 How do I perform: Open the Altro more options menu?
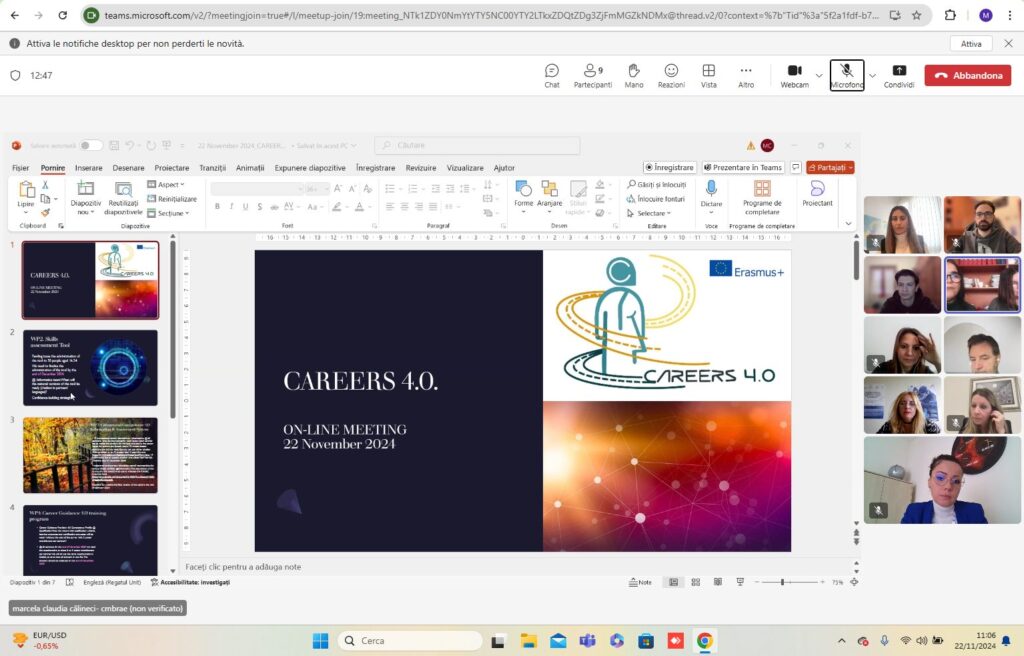click(746, 76)
